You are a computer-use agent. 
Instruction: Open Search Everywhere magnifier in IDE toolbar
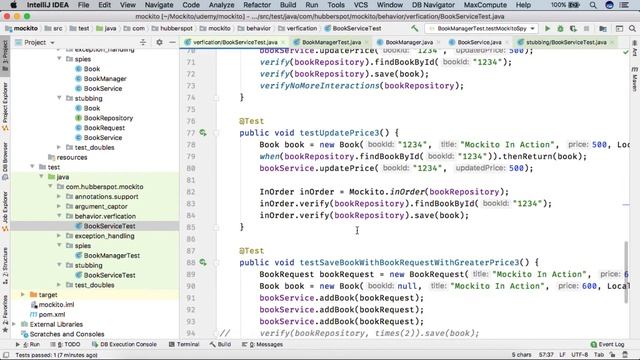tap(632, 29)
